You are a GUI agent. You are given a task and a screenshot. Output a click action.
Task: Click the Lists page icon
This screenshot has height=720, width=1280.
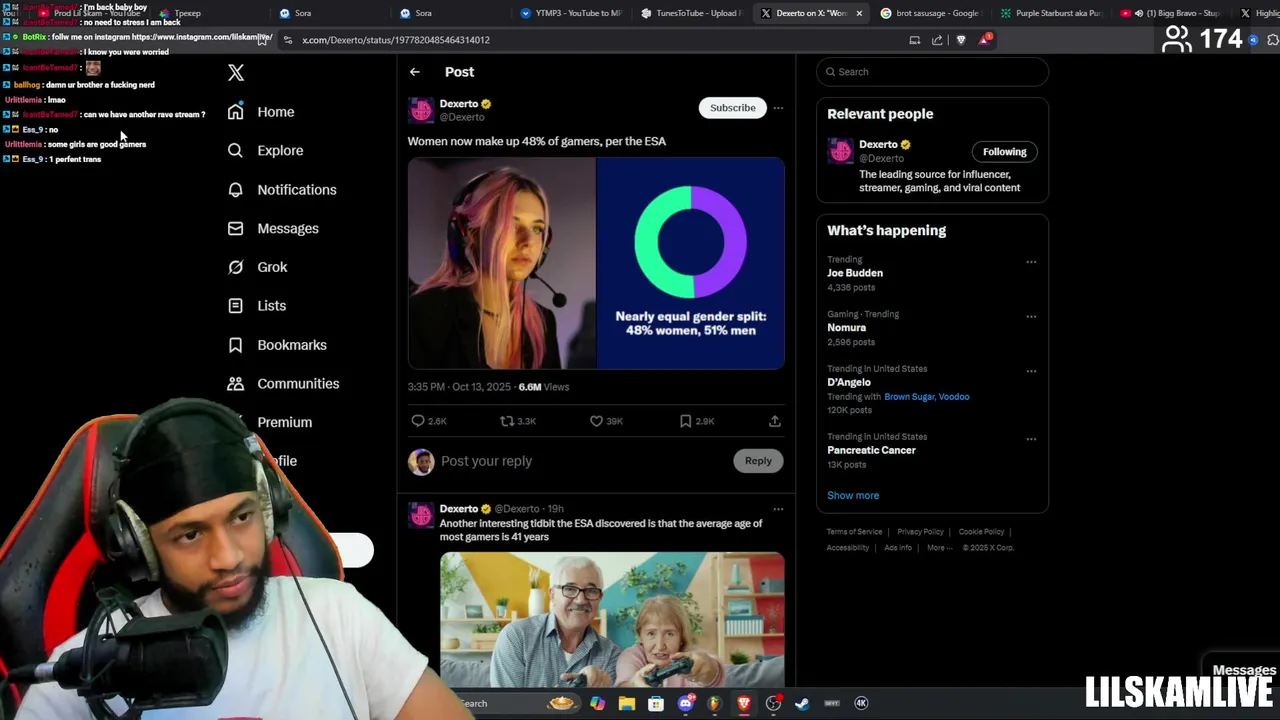coord(235,306)
